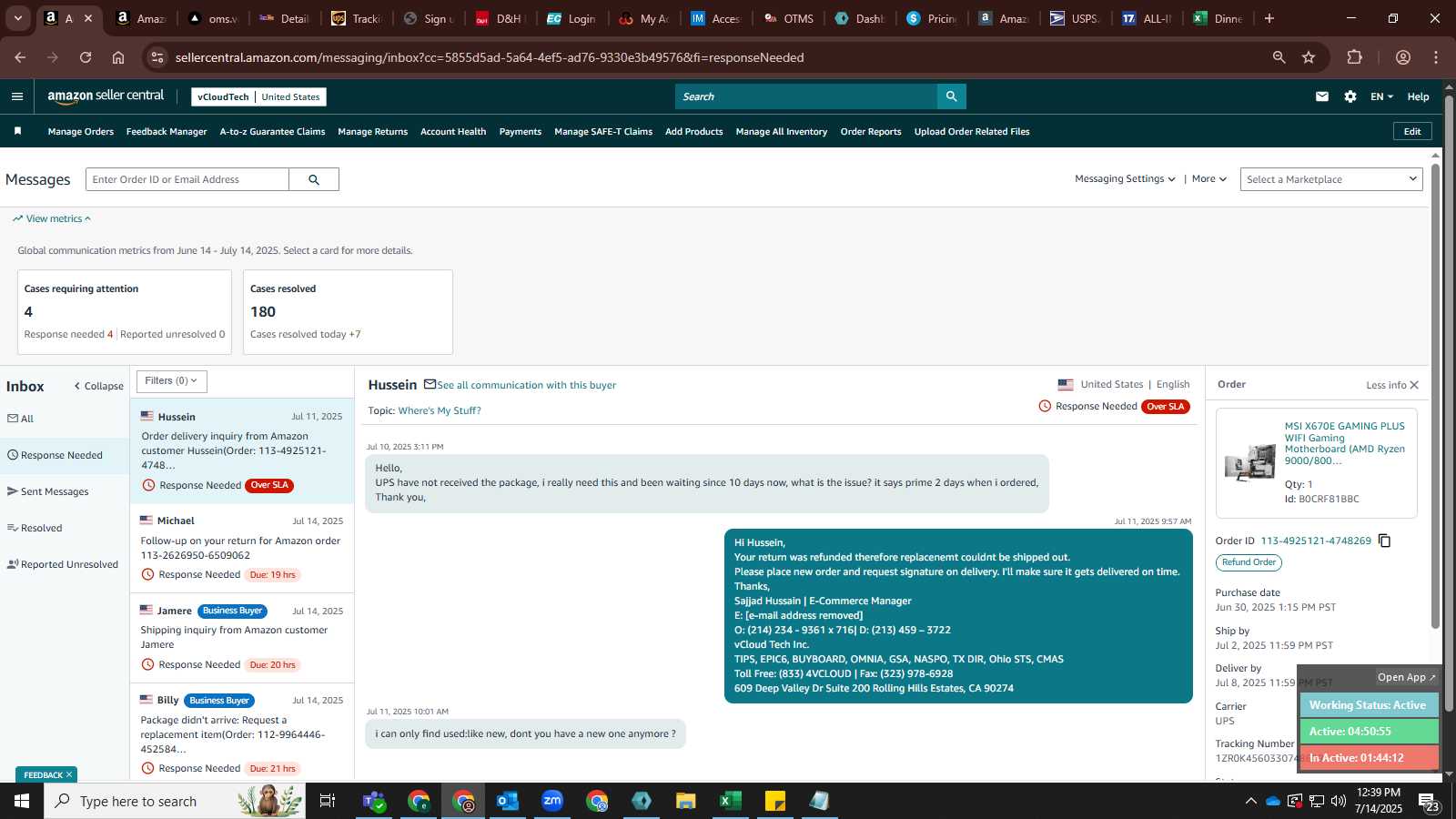1456x819 pixels.
Task: Collapse the View metrics section
Action: (x=52, y=218)
